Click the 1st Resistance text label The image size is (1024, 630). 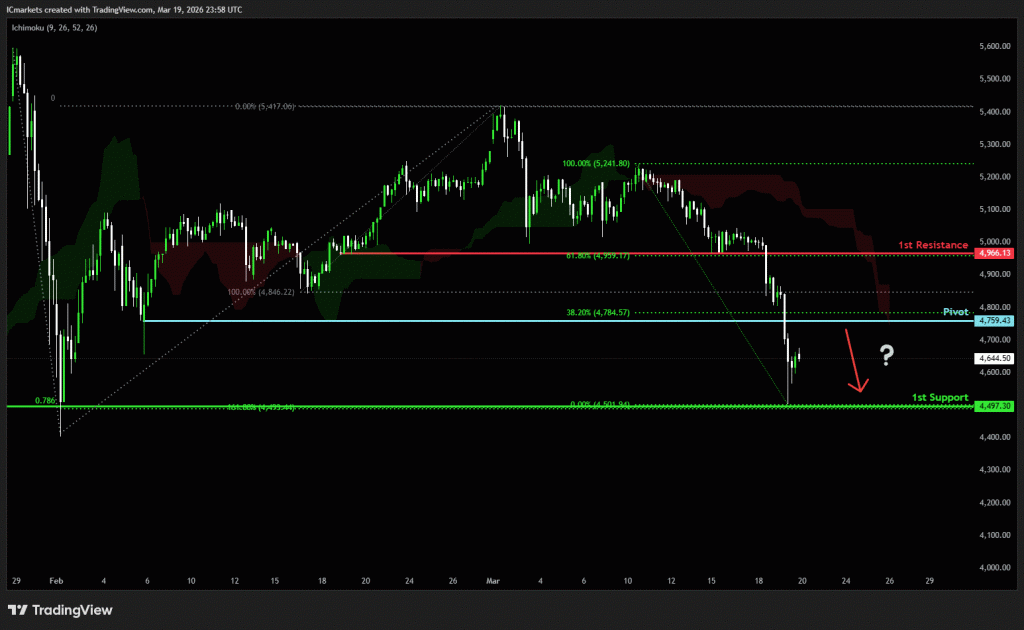932,245
